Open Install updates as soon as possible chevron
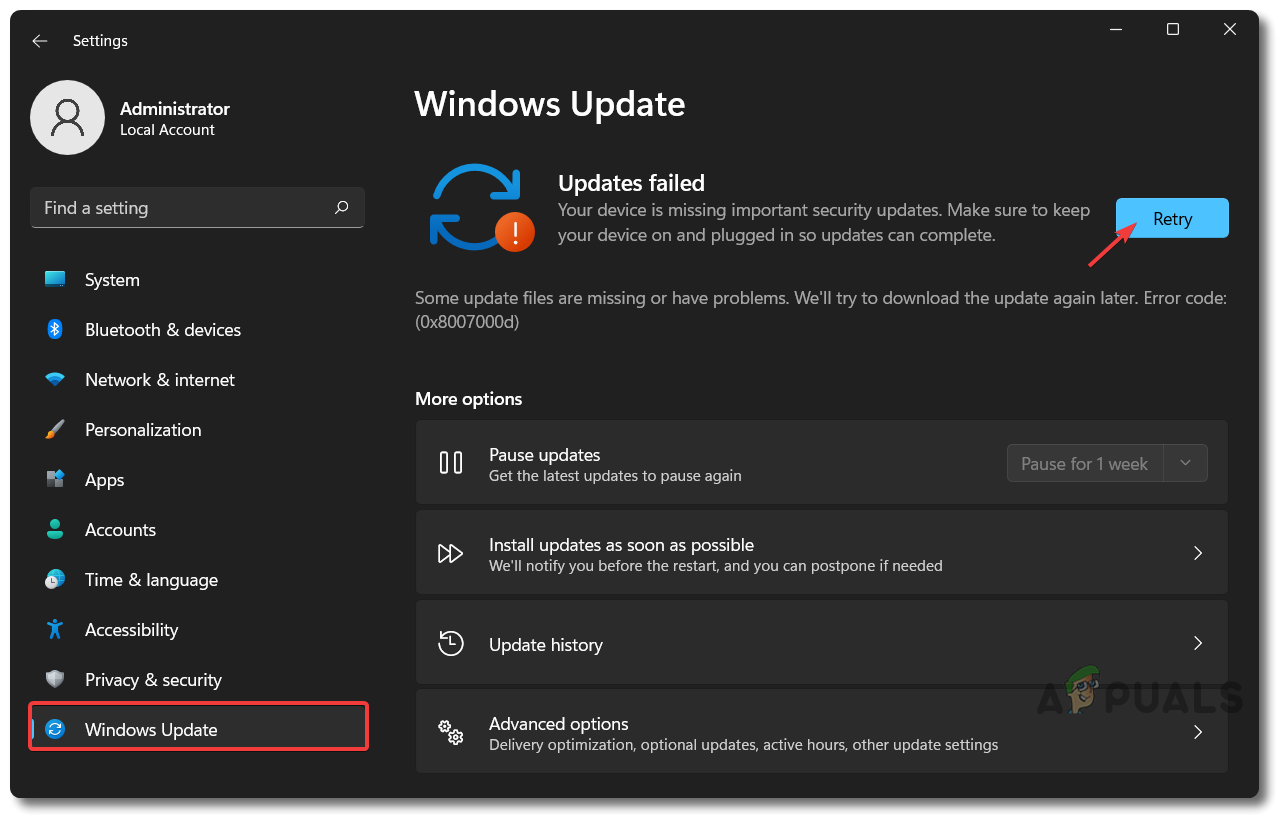1277x816 pixels. pyautogui.click(x=1197, y=553)
